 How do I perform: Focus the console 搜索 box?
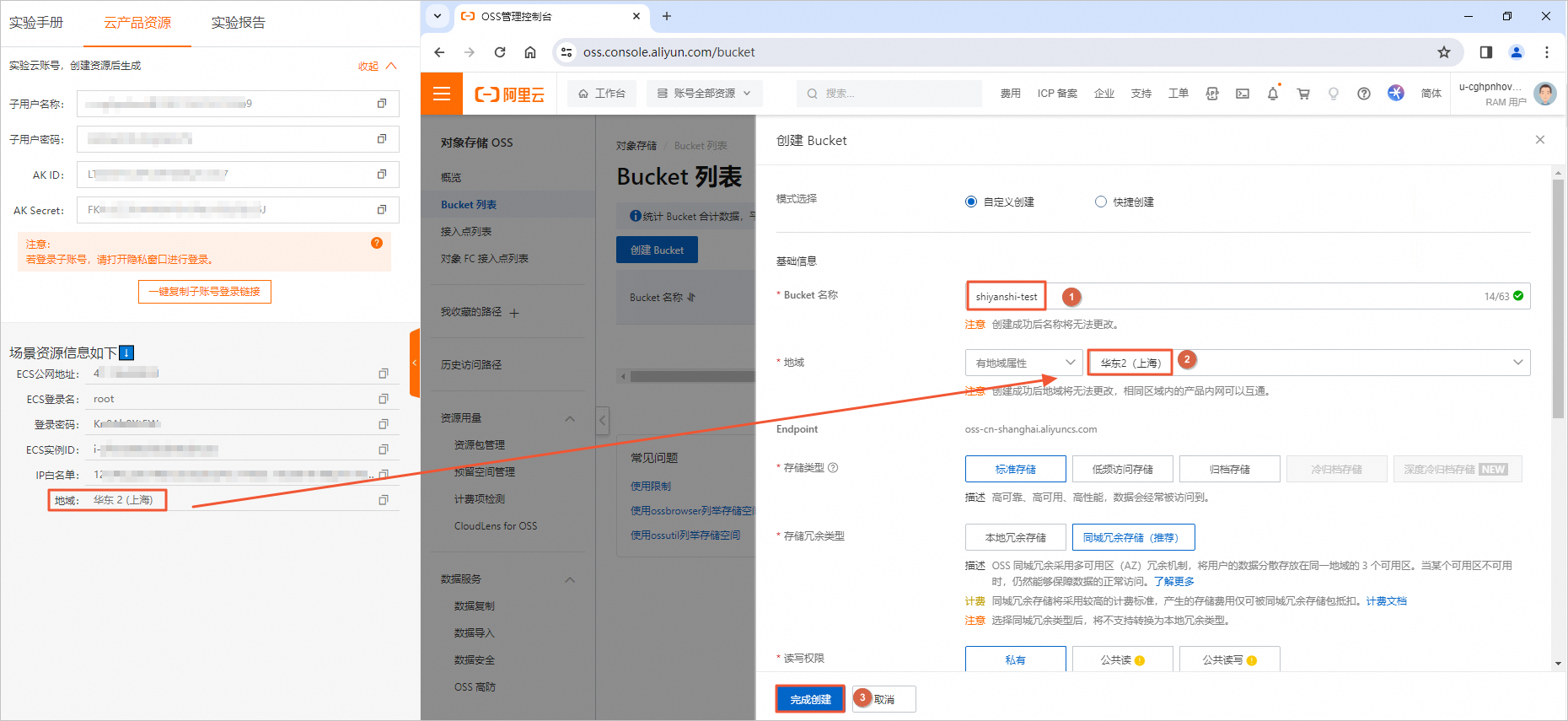coord(889,94)
